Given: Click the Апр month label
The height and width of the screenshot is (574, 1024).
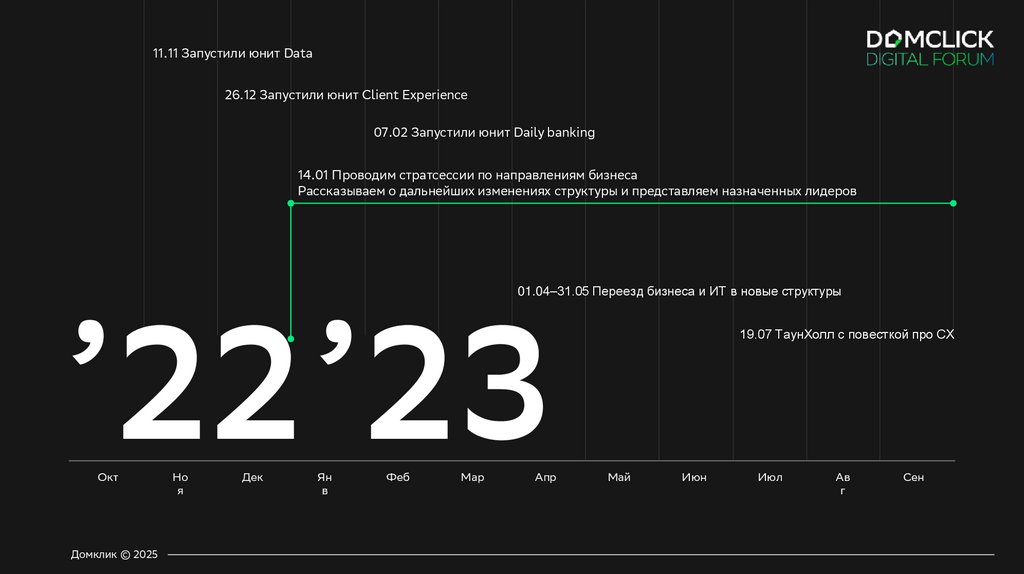Looking at the screenshot, I should point(545,477).
